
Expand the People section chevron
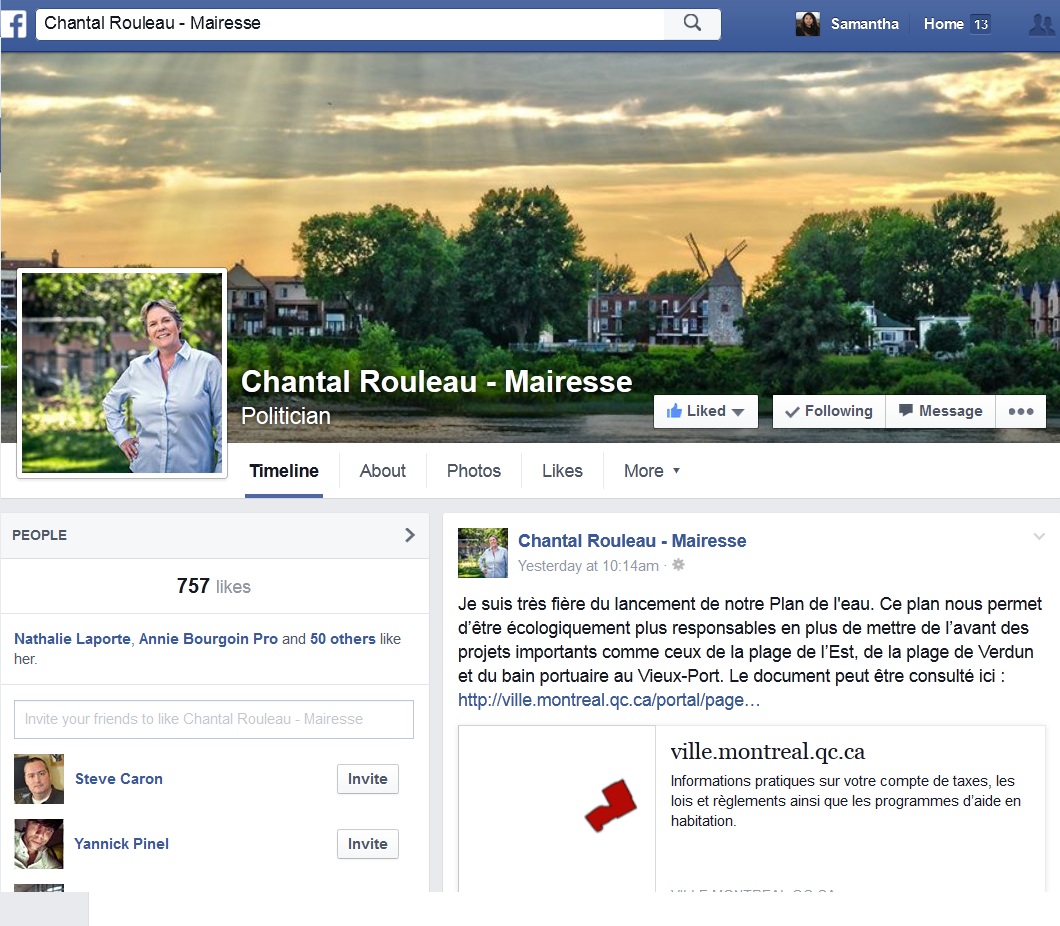(410, 535)
